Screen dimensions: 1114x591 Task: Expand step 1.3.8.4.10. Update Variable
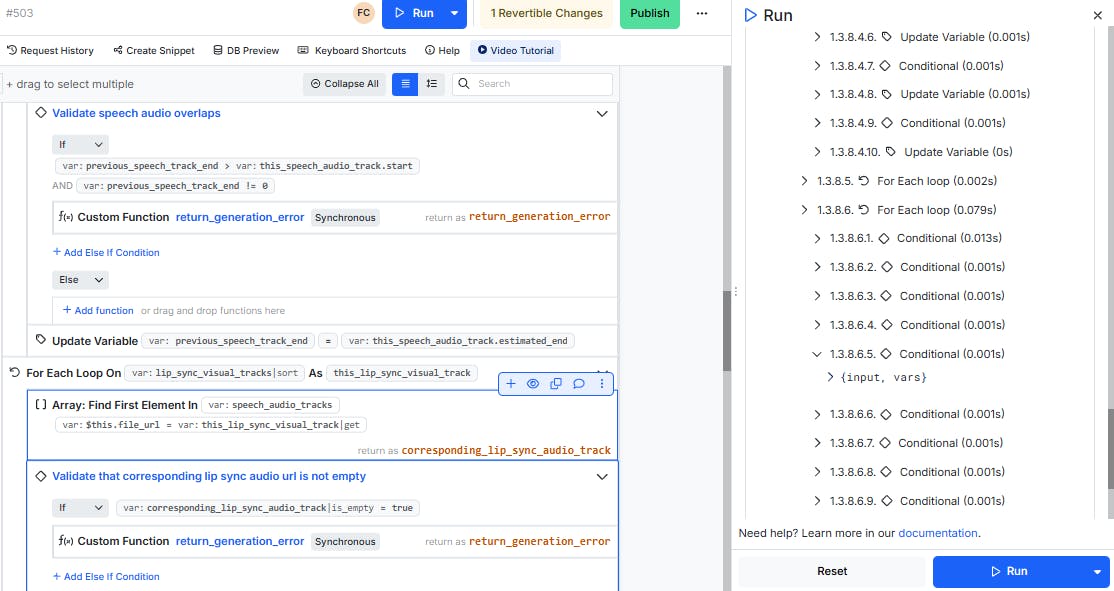coord(817,152)
